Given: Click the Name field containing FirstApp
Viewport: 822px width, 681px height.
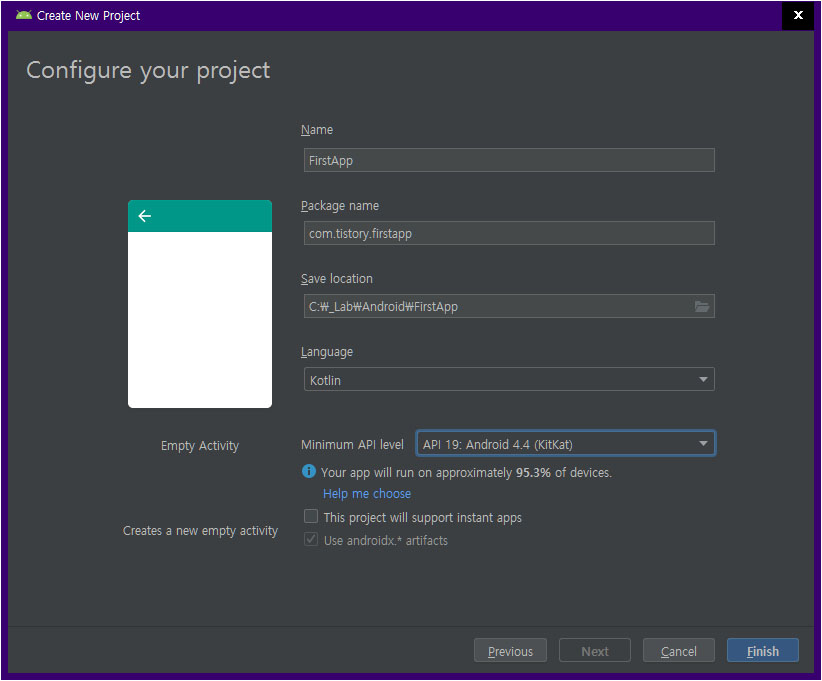Looking at the screenshot, I should pyautogui.click(x=509, y=160).
